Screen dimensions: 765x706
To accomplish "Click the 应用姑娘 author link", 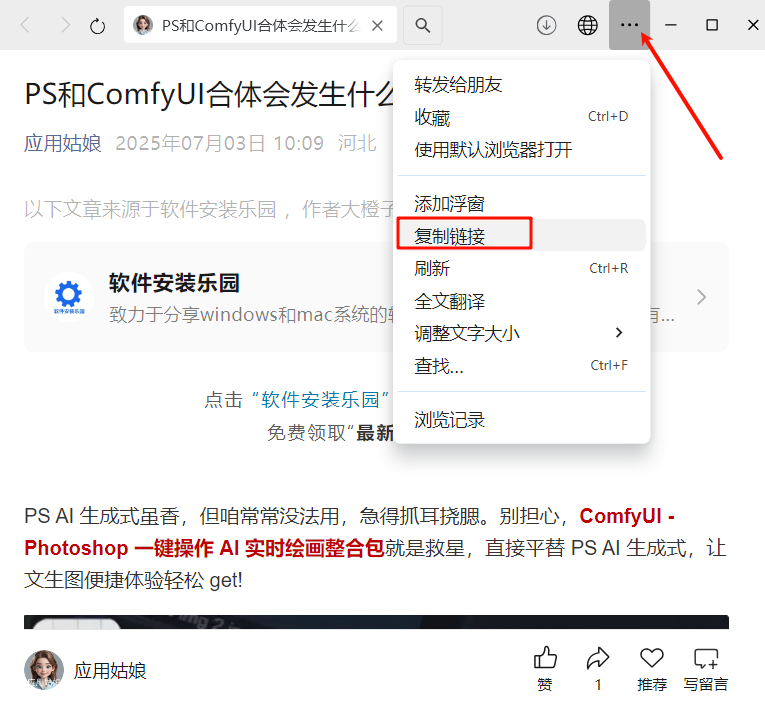I will [63, 143].
